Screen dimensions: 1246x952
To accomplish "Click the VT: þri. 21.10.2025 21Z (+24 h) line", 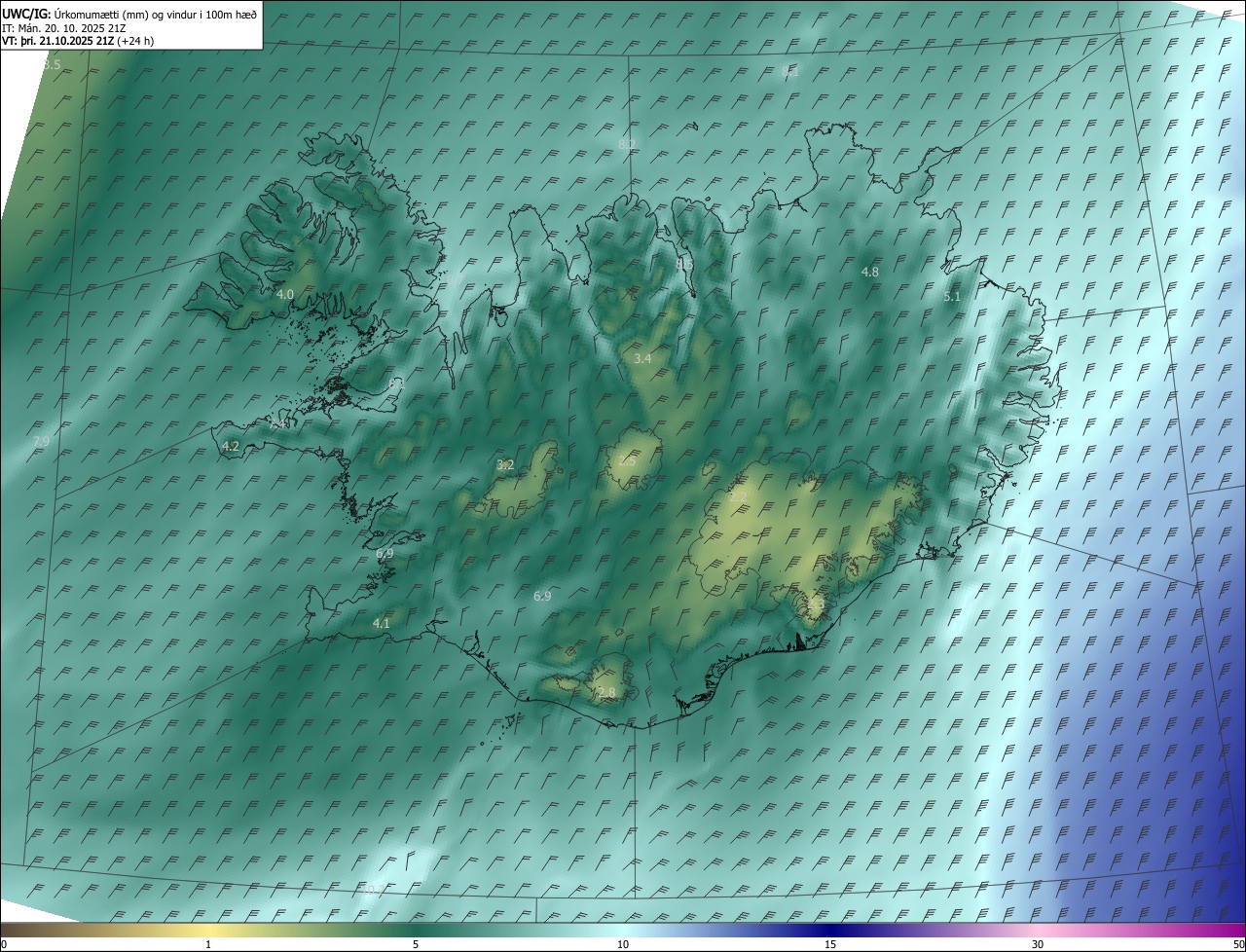I will tap(78, 41).
